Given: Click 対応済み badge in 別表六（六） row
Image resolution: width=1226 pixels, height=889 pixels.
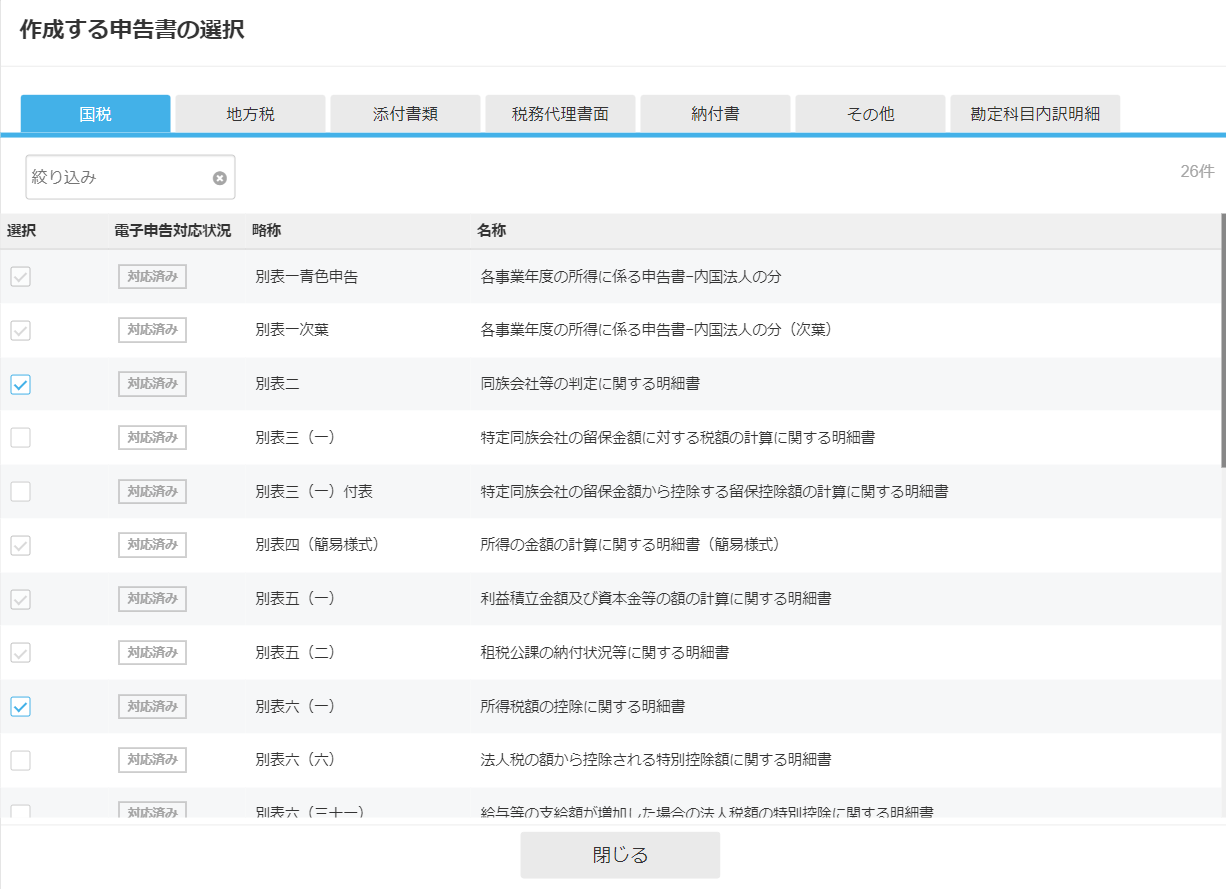Looking at the screenshot, I should pyautogui.click(x=152, y=760).
